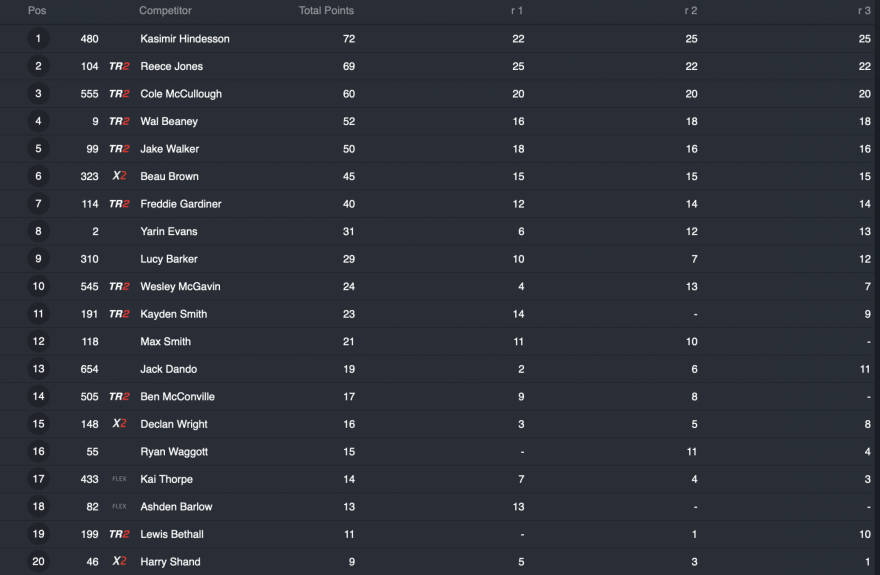Click the X2 logo beside Harry Shand

click(x=119, y=562)
